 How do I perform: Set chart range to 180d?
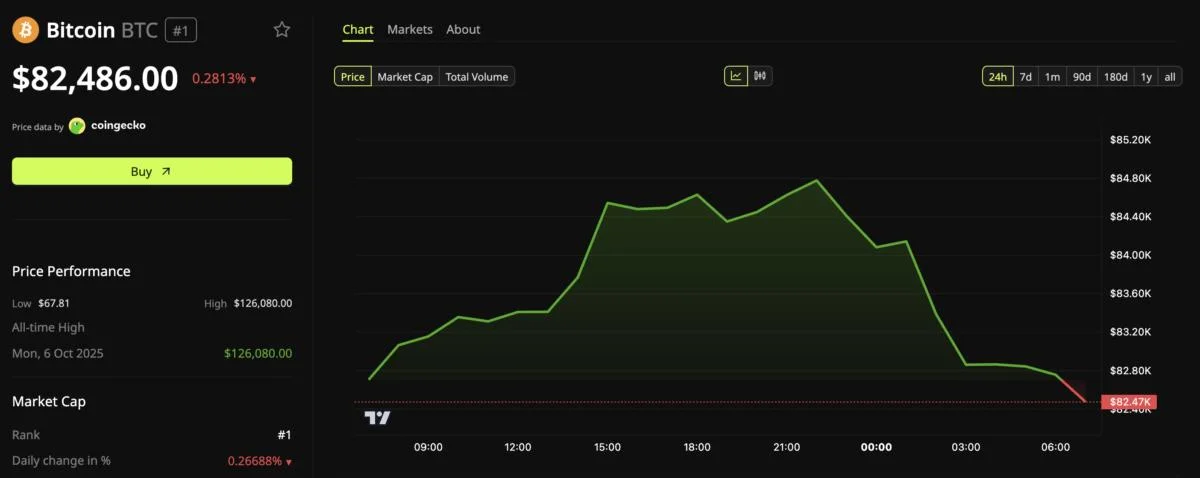coord(1115,77)
